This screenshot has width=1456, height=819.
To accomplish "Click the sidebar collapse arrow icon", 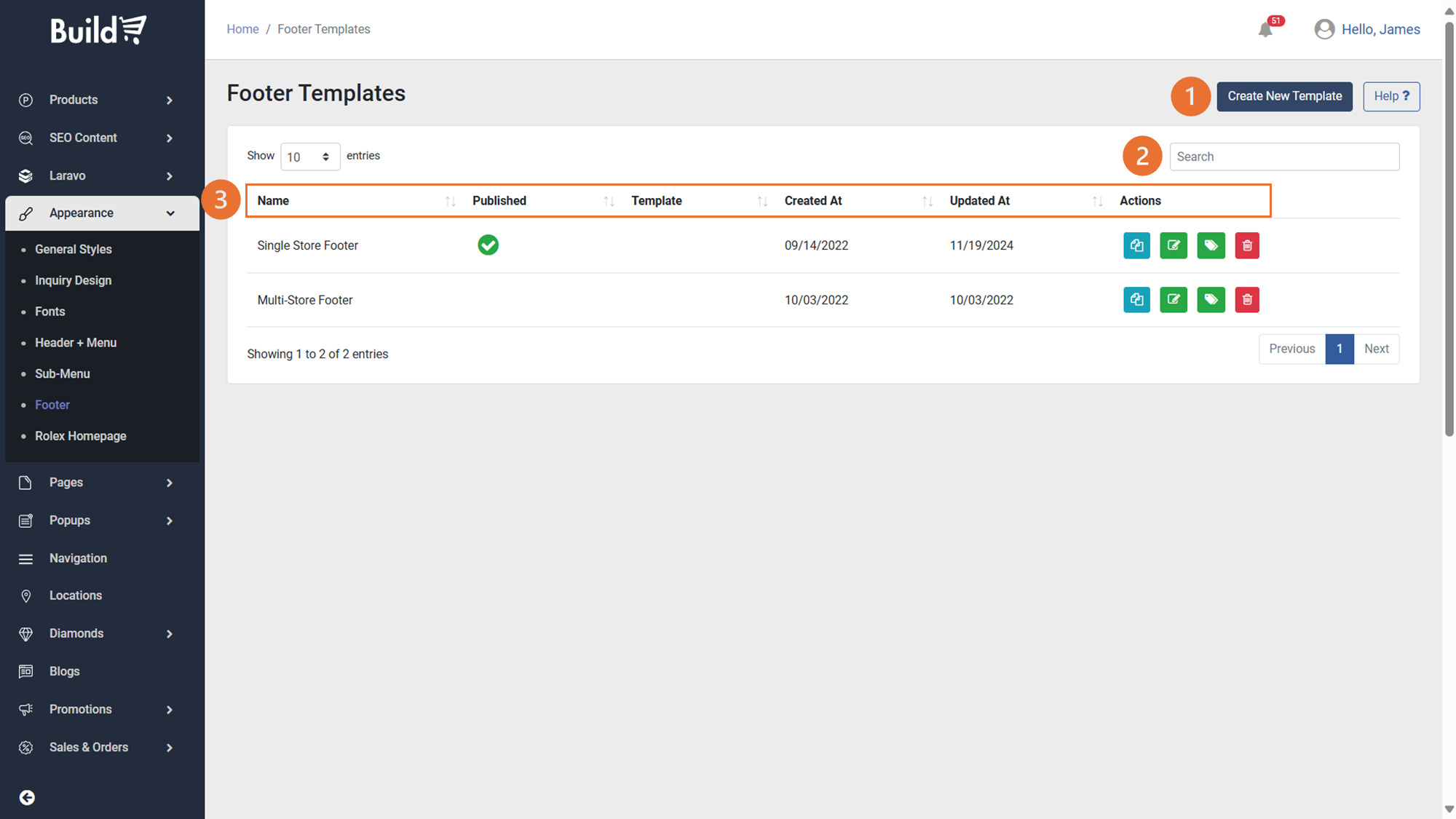I will [x=27, y=797].
